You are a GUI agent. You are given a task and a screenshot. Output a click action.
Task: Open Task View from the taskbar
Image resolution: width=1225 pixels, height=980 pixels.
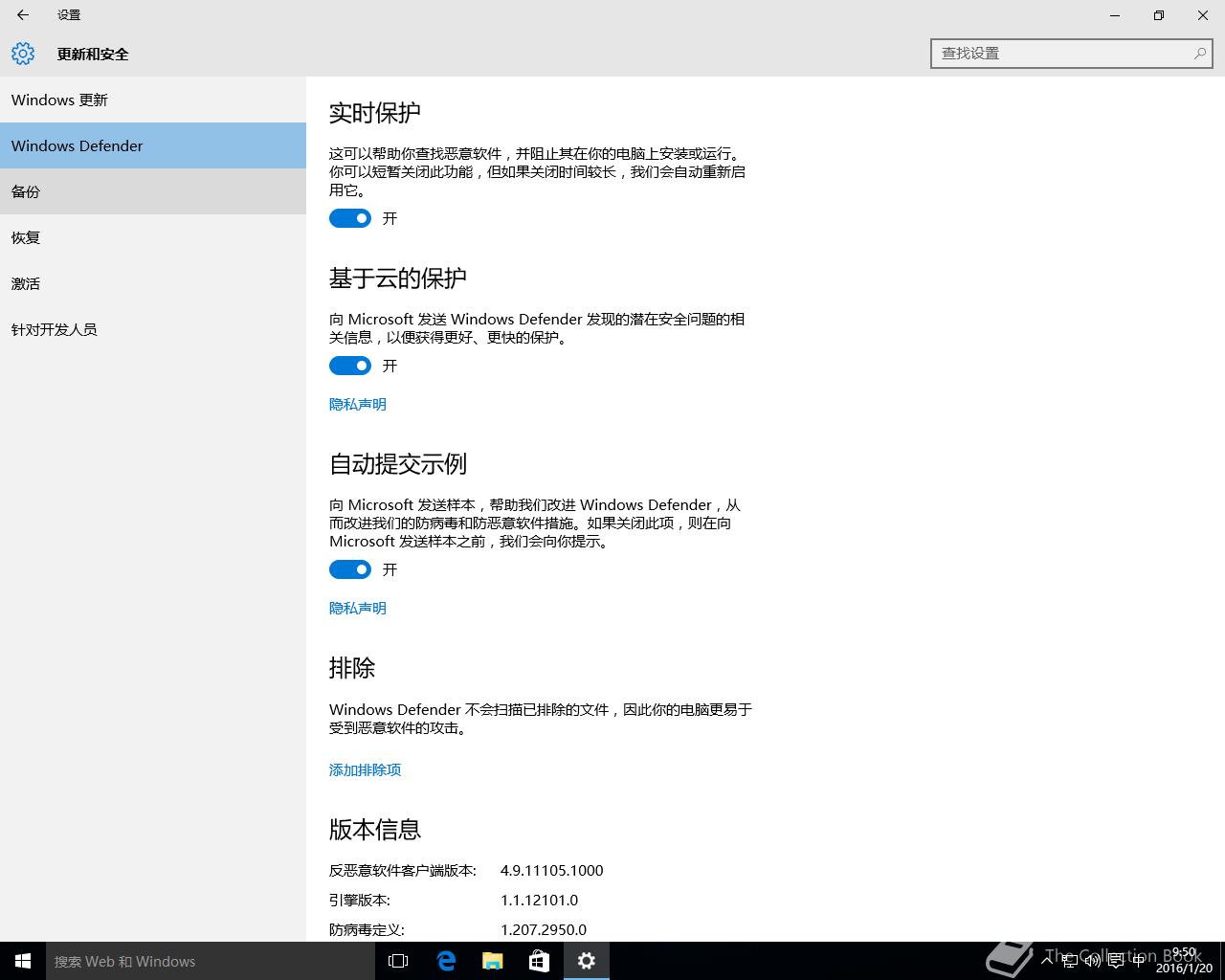pos(398,961)
